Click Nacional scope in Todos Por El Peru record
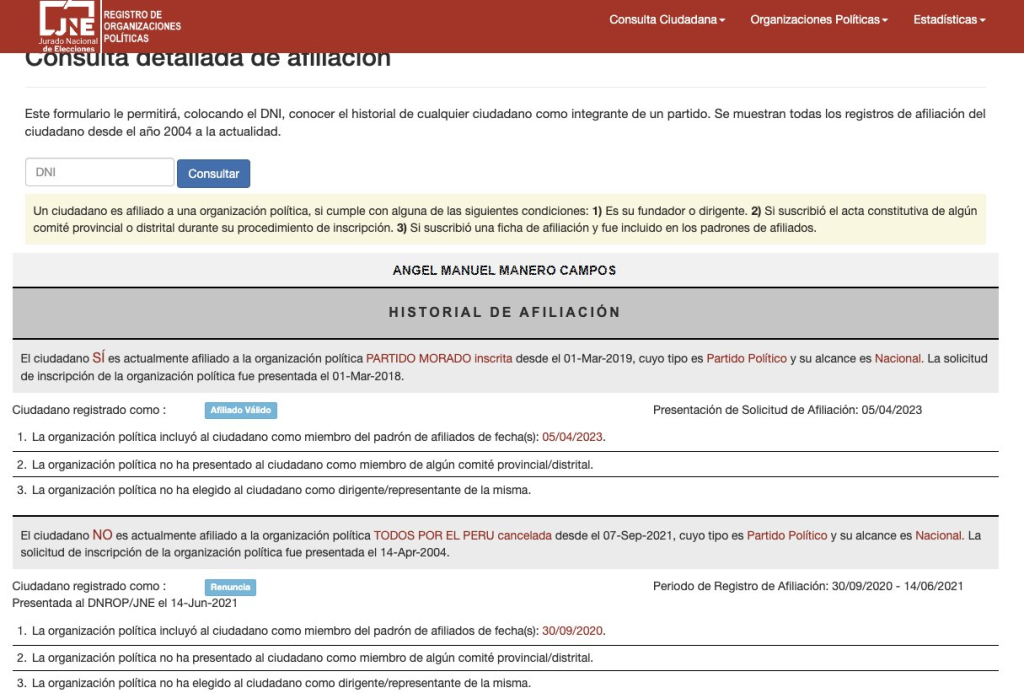Viewport: 1024px width, 693px height. point(939,536)
